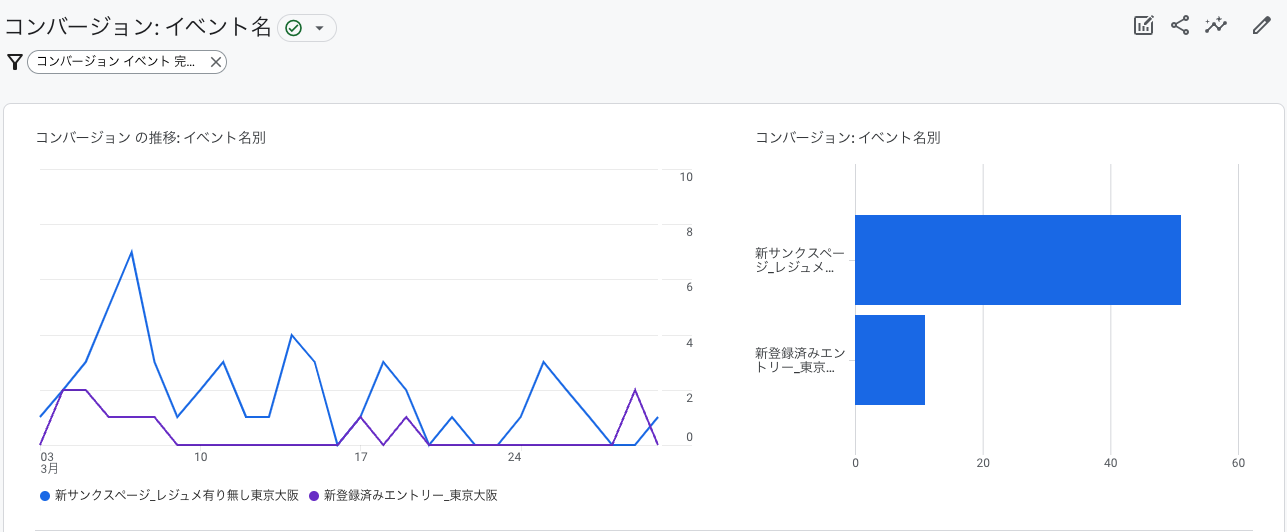
Task: Click the x-axis date label 03 3月
Action: pos(48,462)
